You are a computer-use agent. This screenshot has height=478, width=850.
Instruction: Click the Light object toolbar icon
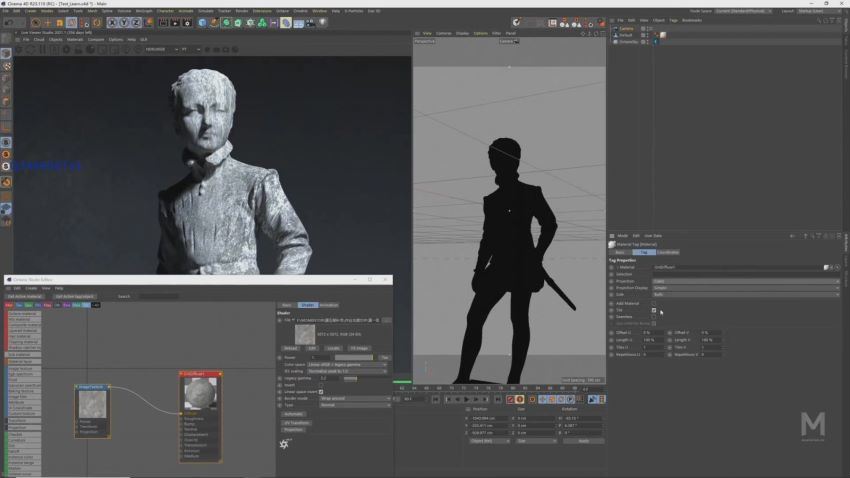[x=323, y=23]
